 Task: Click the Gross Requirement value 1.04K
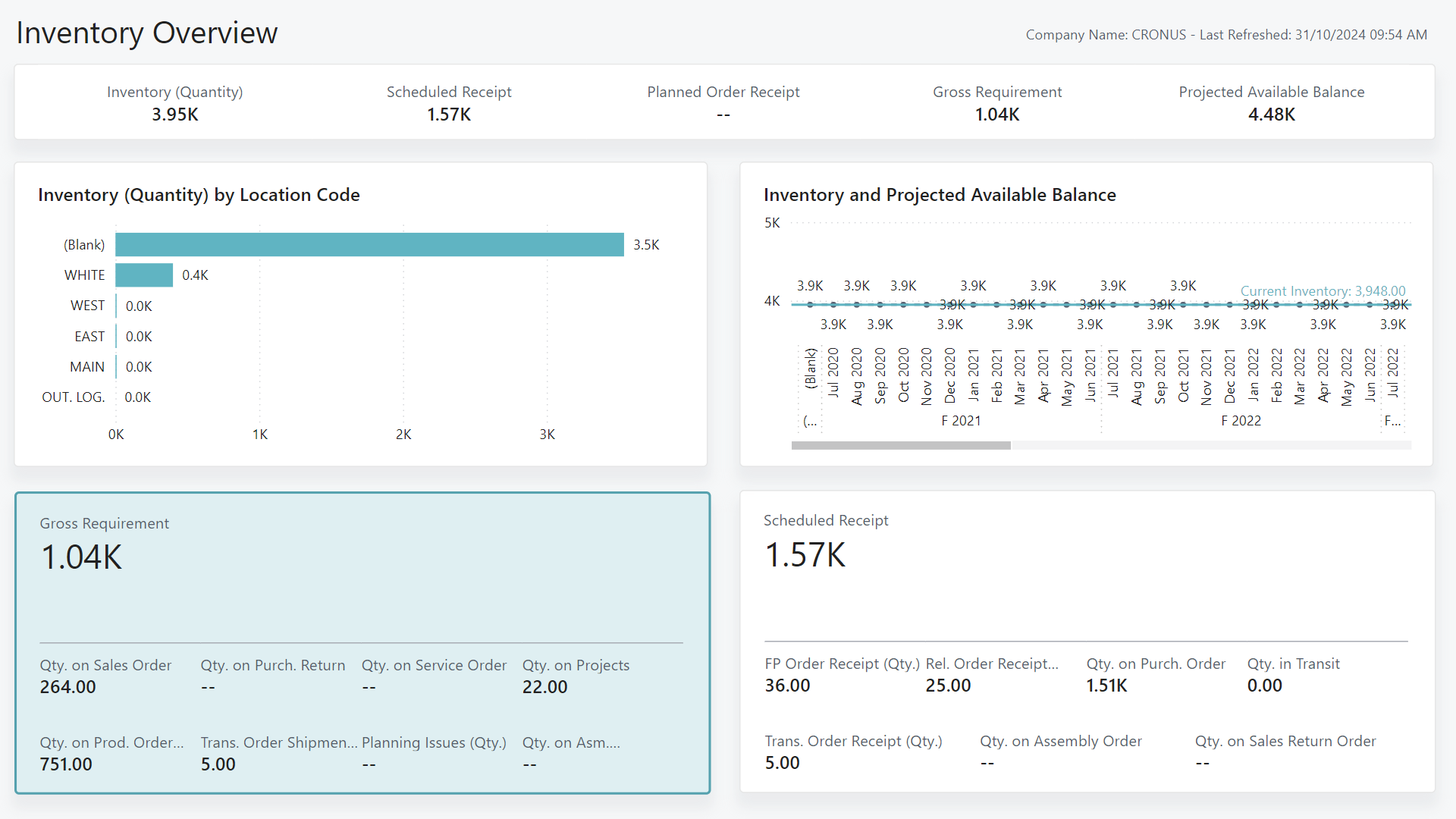point(997,115)
